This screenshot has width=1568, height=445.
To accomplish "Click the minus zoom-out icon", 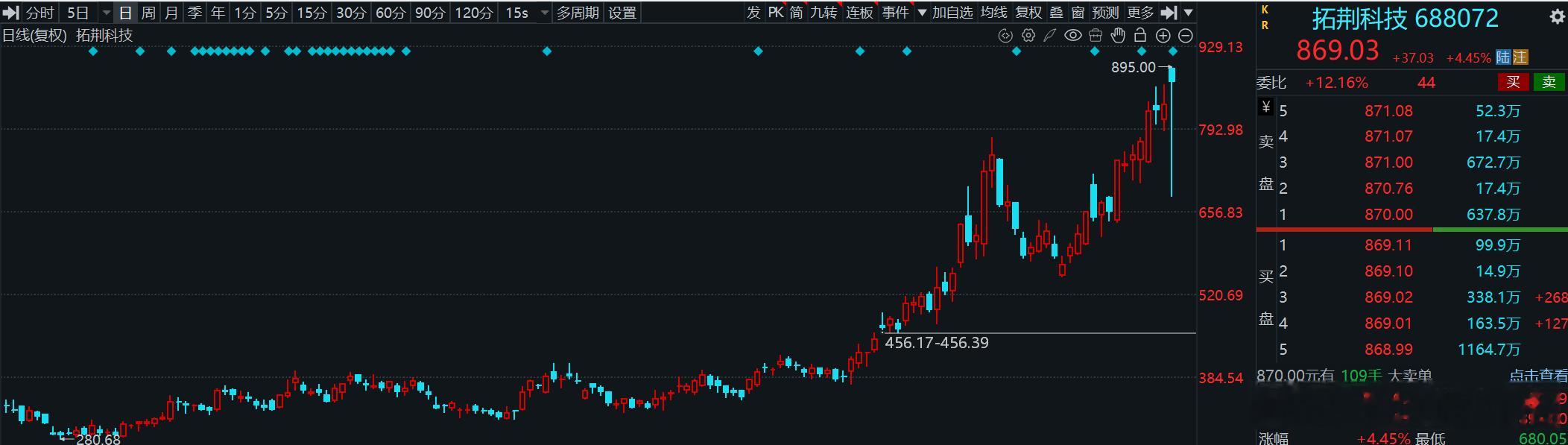I will tap(1186, 35).
